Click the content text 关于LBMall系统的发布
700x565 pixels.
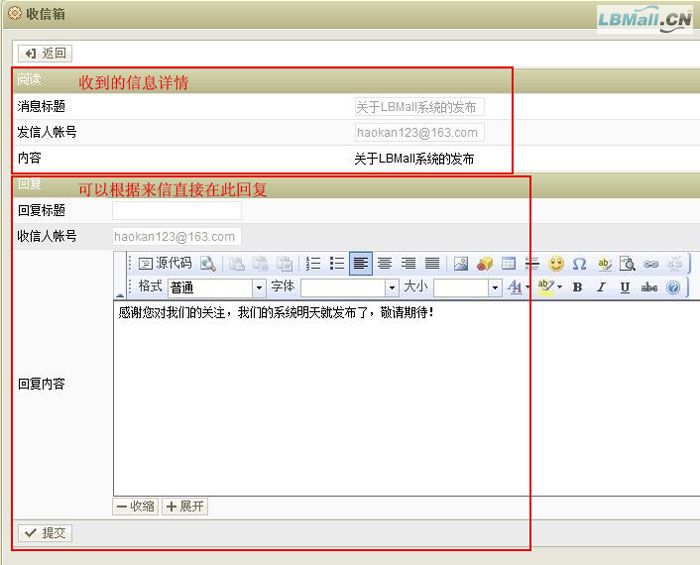tap(414, 159)
